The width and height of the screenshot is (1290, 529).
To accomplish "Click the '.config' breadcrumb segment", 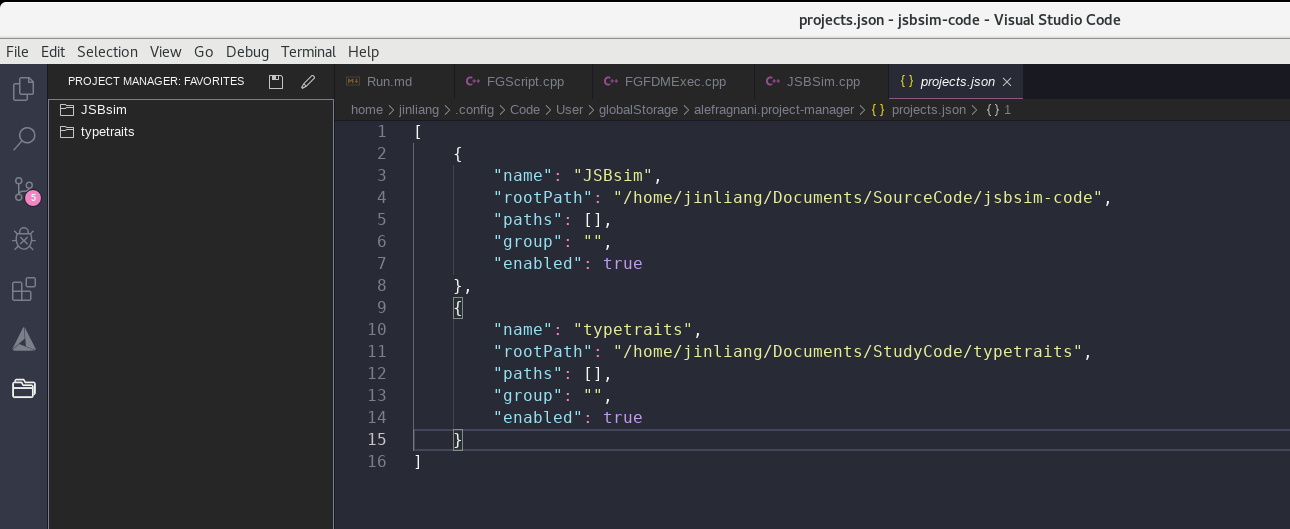I will (475, 110).
